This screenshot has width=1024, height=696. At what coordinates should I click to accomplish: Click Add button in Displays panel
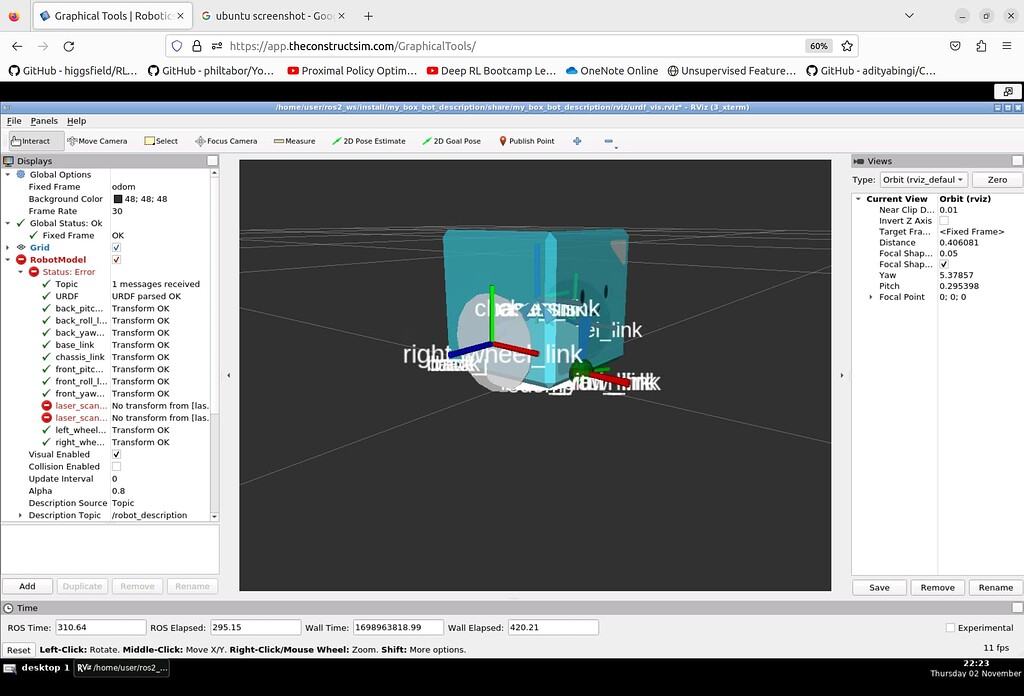tap(27, 585)
